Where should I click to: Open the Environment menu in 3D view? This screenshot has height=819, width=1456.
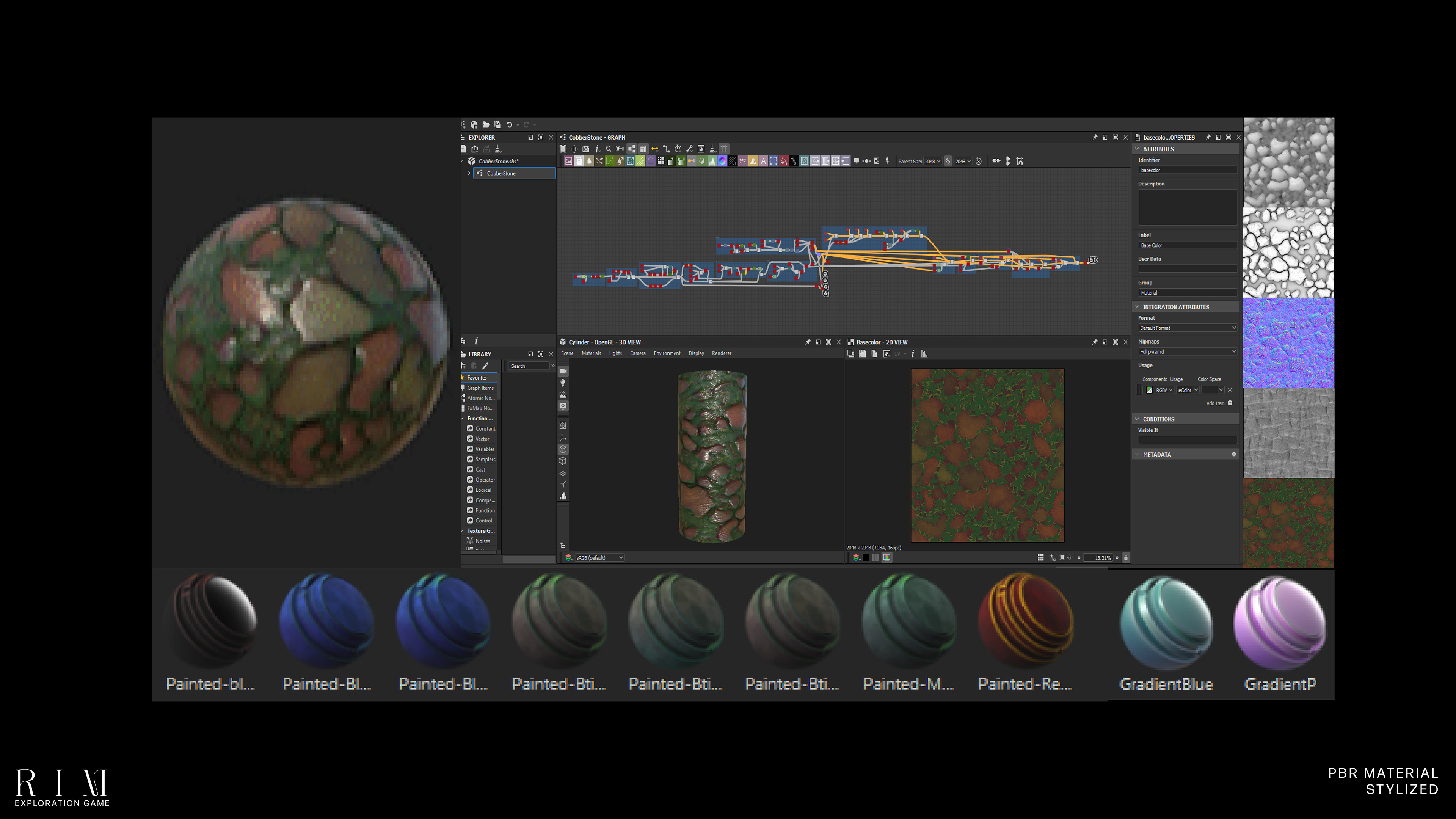(667, 353)
